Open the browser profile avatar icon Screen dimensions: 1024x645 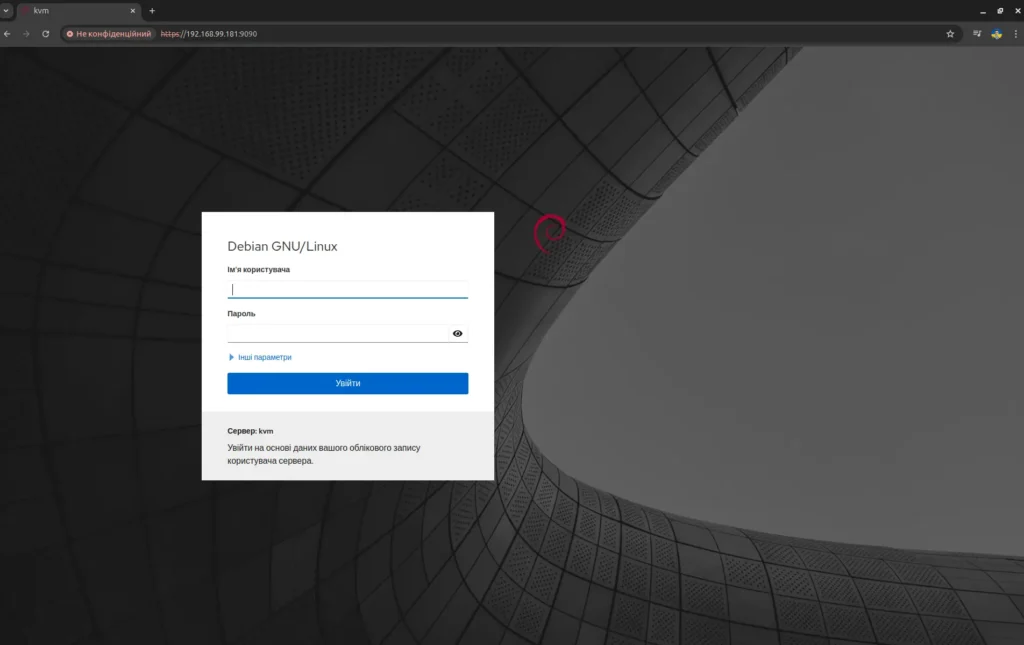point(997,34)
